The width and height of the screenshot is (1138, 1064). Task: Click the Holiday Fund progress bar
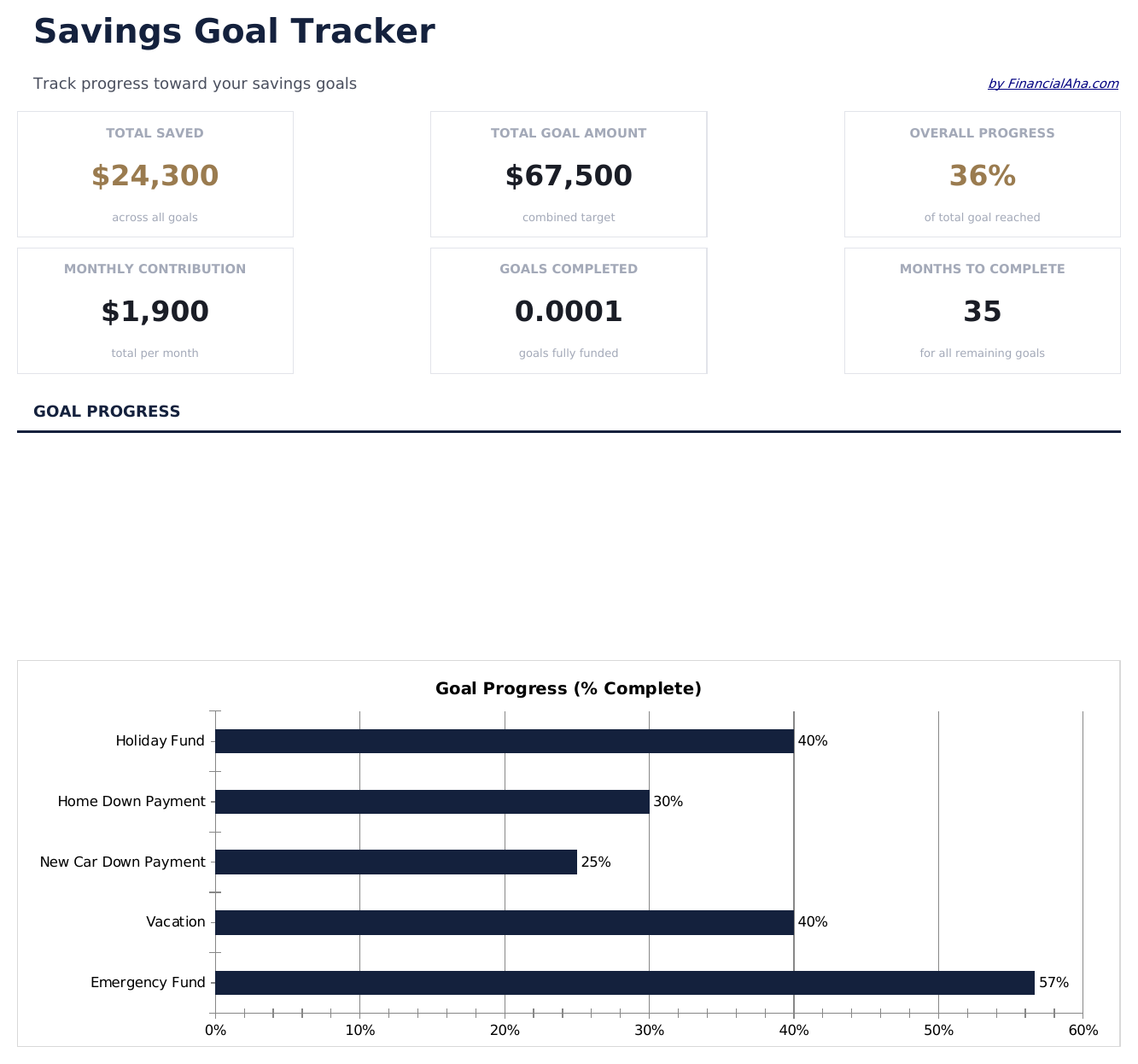[504, 741]
